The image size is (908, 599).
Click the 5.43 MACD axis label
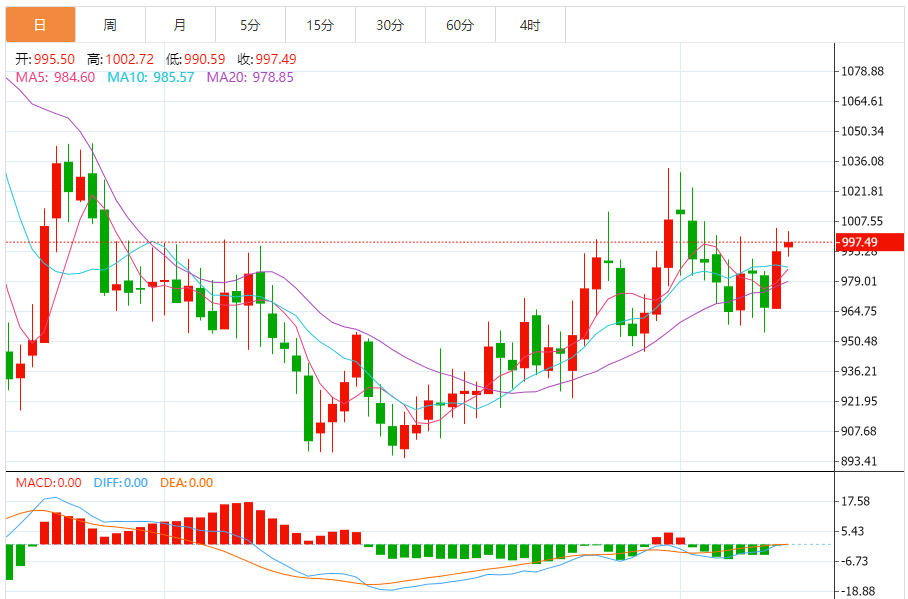click(x=853, y=531)
